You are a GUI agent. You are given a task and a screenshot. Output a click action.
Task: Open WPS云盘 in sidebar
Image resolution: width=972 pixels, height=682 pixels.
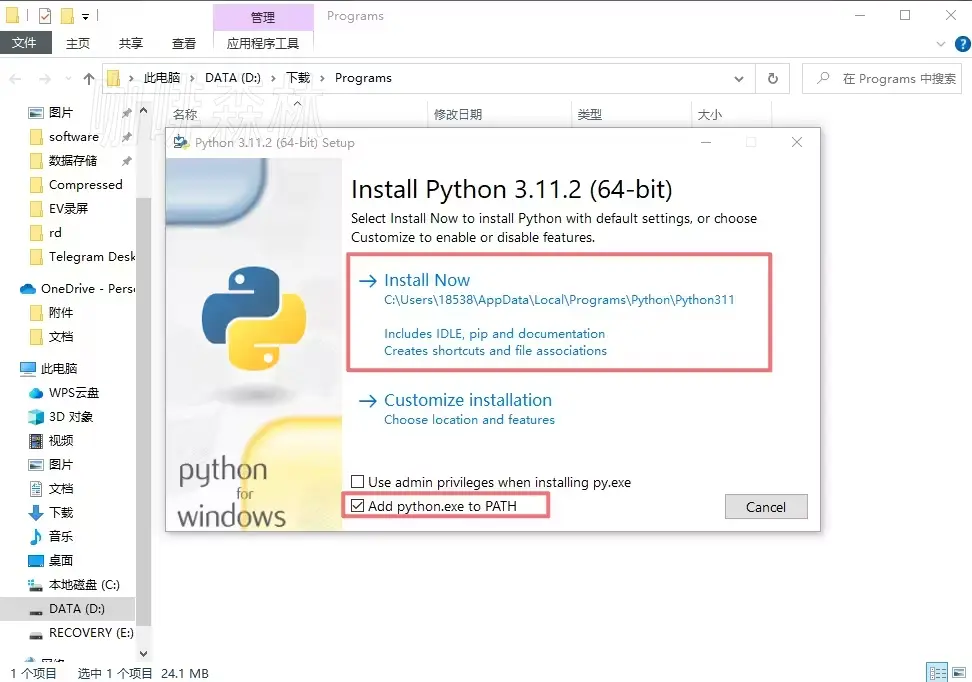[73, 392]
